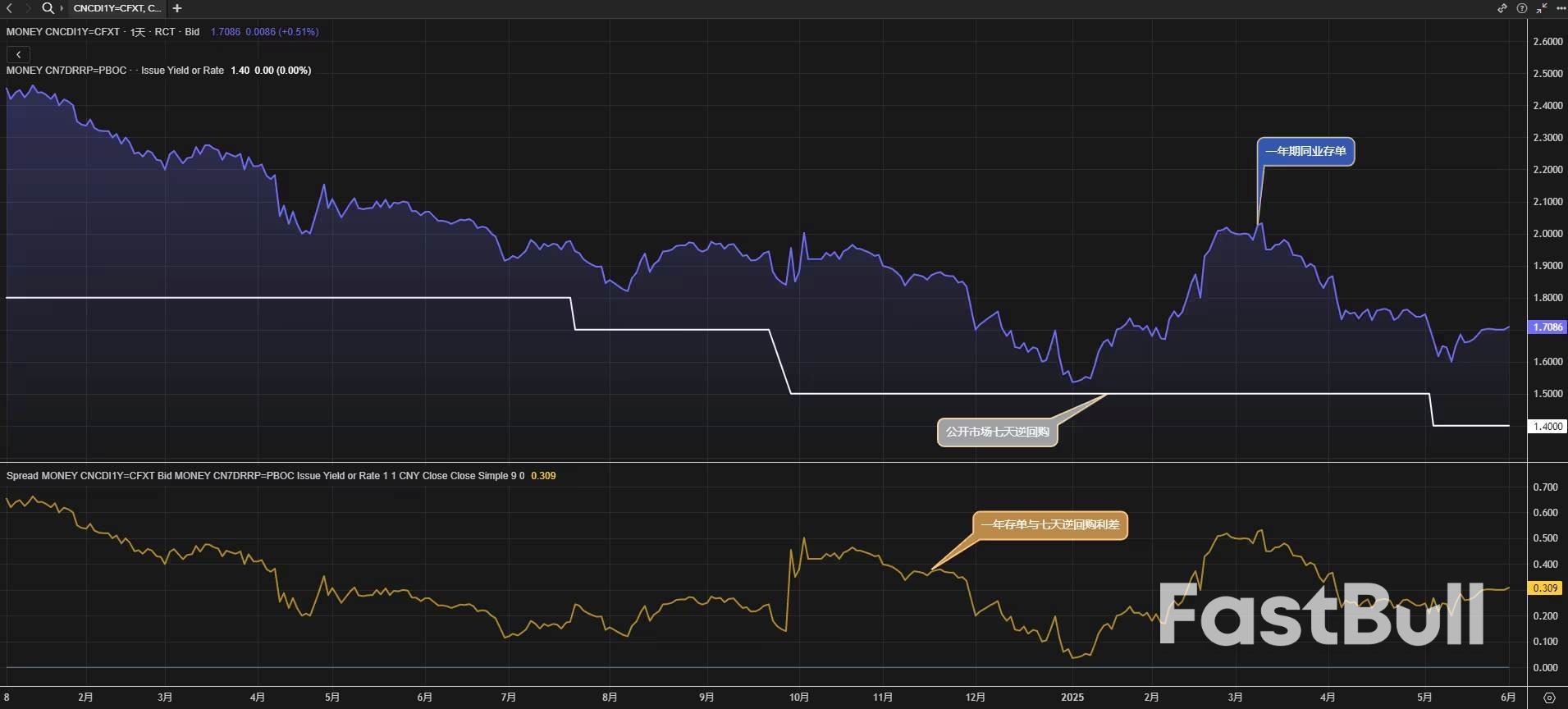Click the 1.7086 price axis label

(1547, 327)
